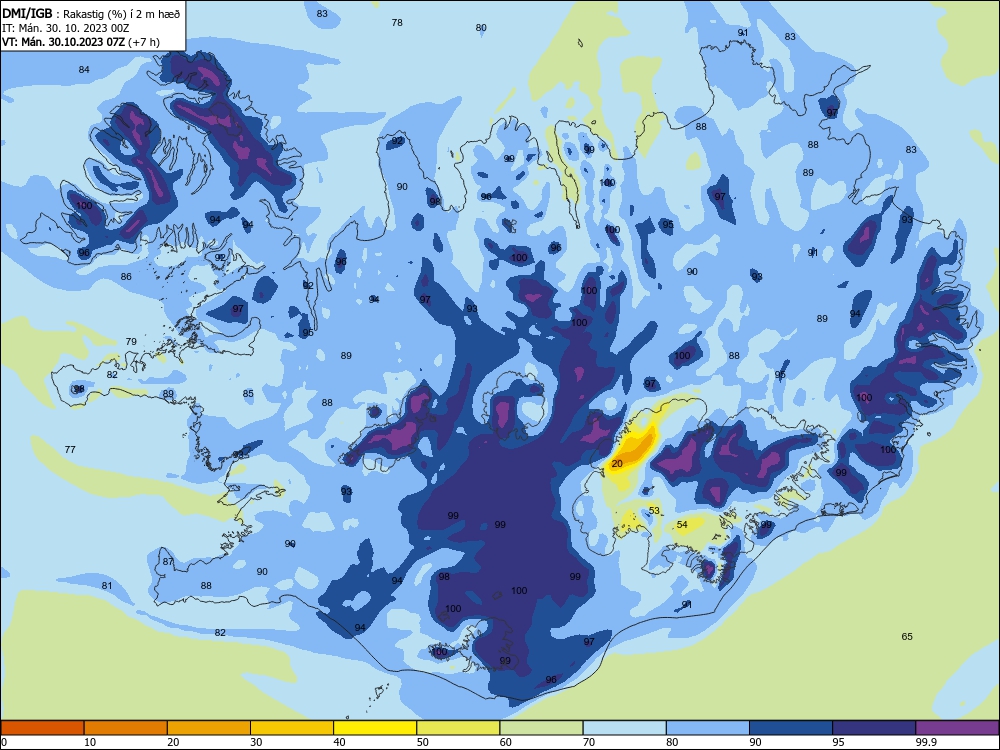Click the 80–90 medium blue legend swatch
This screenshot has width=1000, height=750.
[708, 728]
